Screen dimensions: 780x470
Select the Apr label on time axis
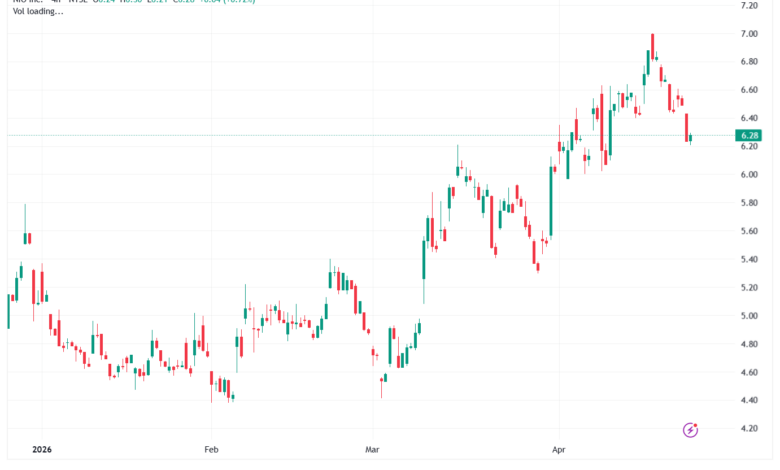(x=559, y=450)
